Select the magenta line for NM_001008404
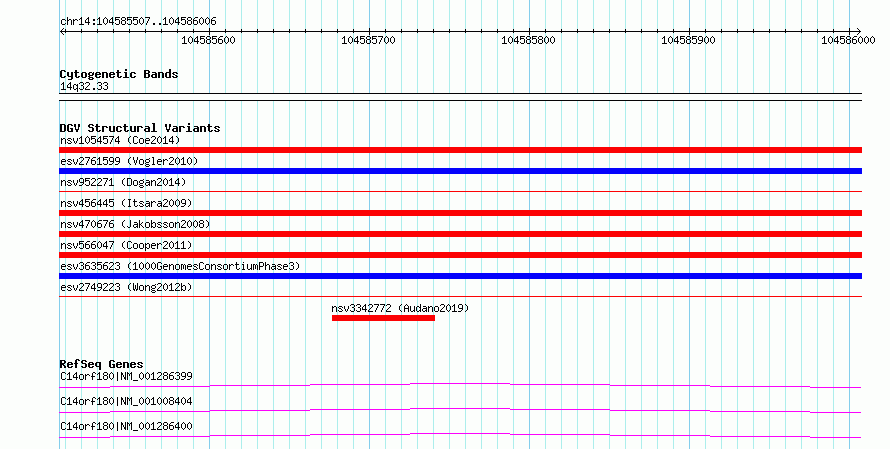 [460, 411]
